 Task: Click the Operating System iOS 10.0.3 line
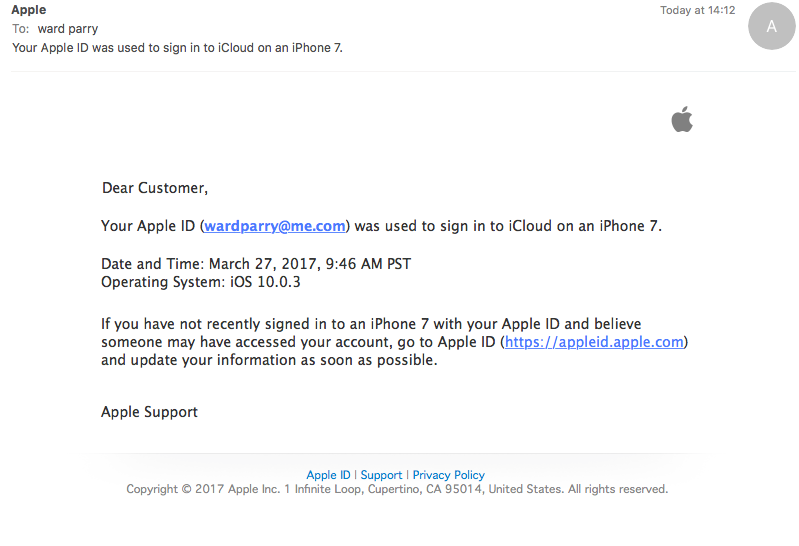[x=201, y=282]
